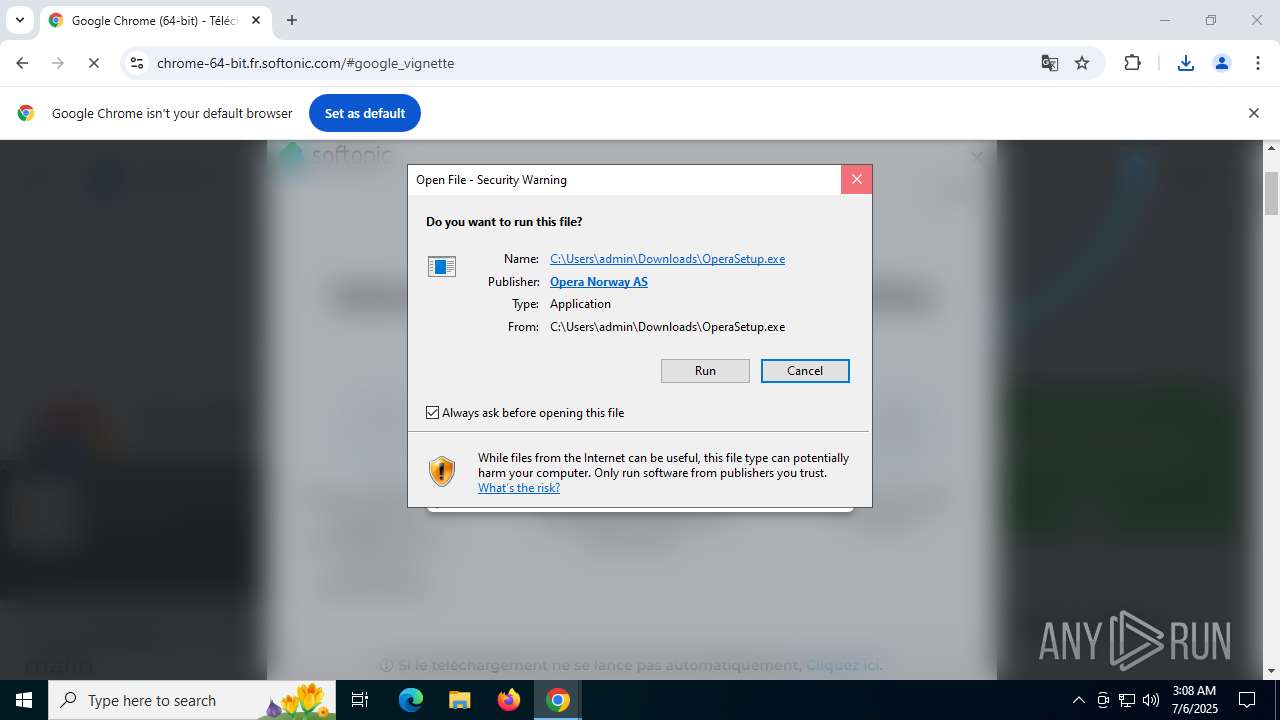Image resolution: width=1280 pixels, height=720 pixels.
Task: Bookmark this page with star icon
Action: point(1082,63)
